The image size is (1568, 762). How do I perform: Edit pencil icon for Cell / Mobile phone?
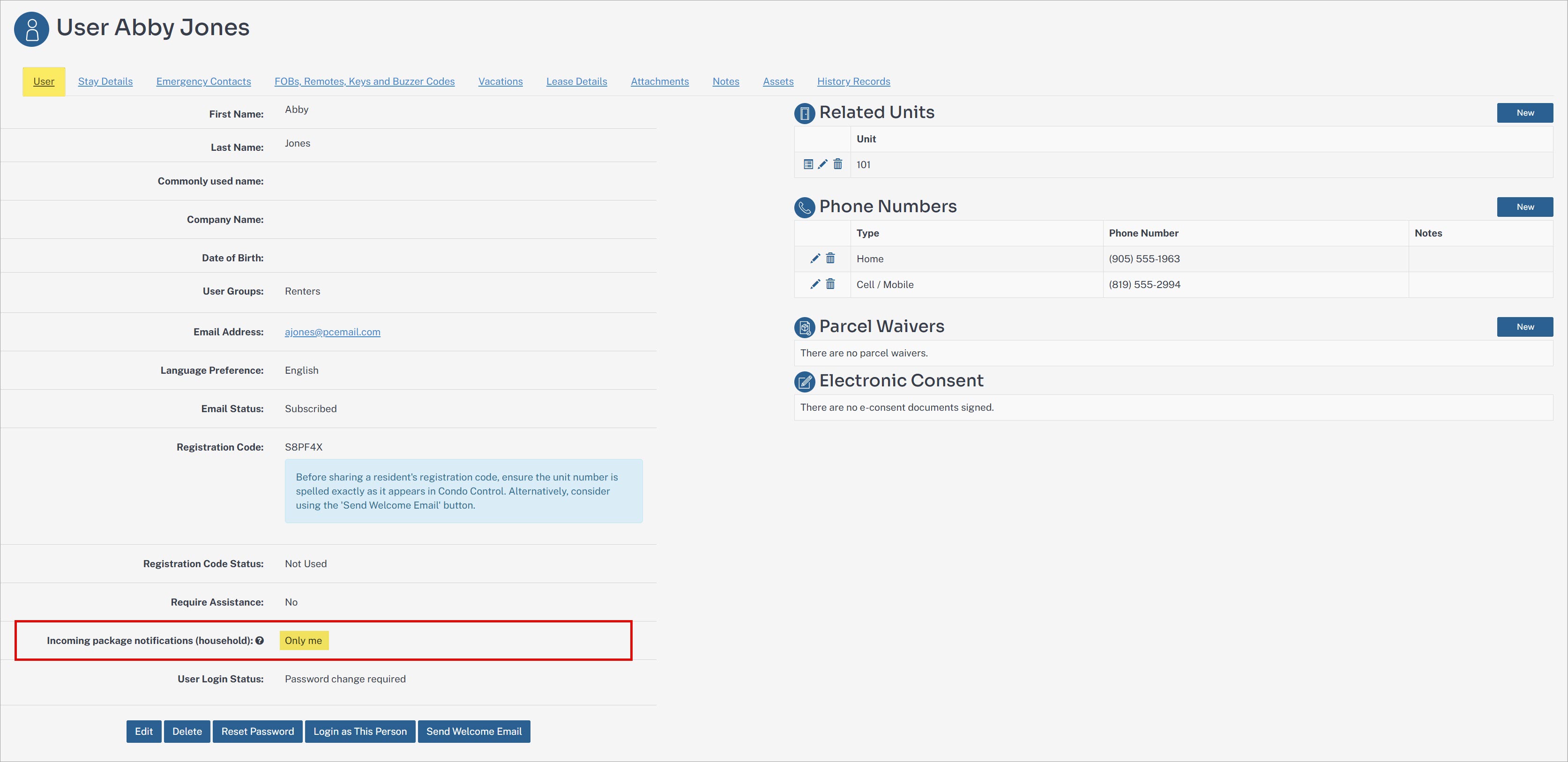pyautogui.click(x=815, y=284)
